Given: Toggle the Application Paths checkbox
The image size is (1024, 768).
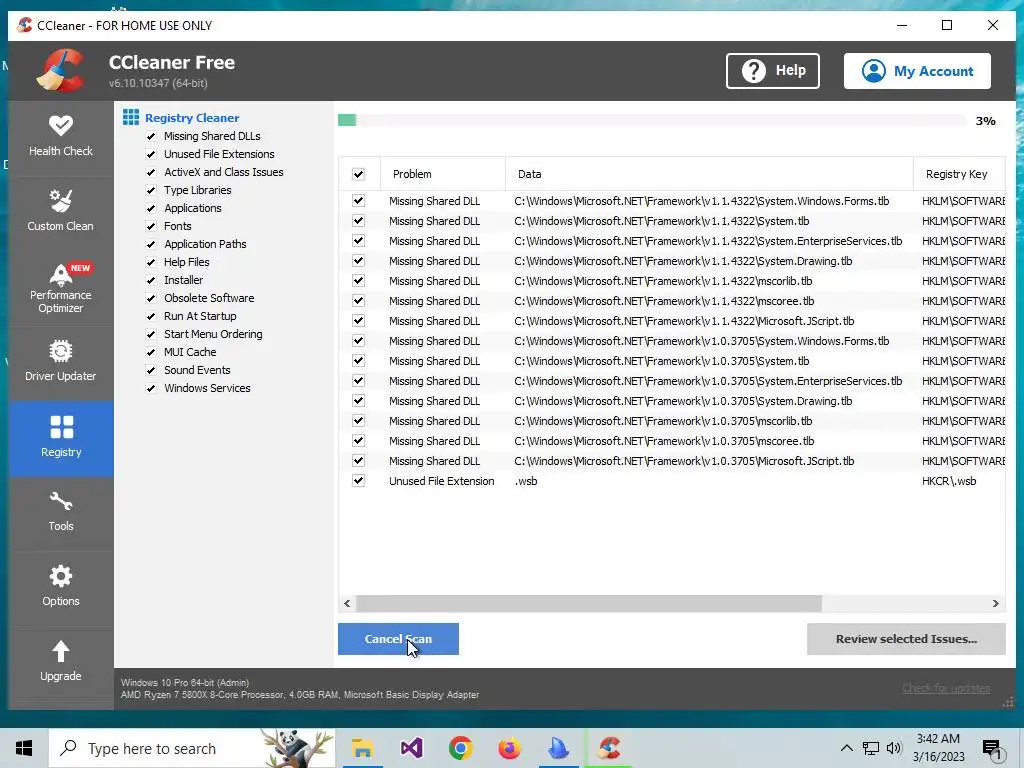Looking at the screenshot, I should 151,244.
